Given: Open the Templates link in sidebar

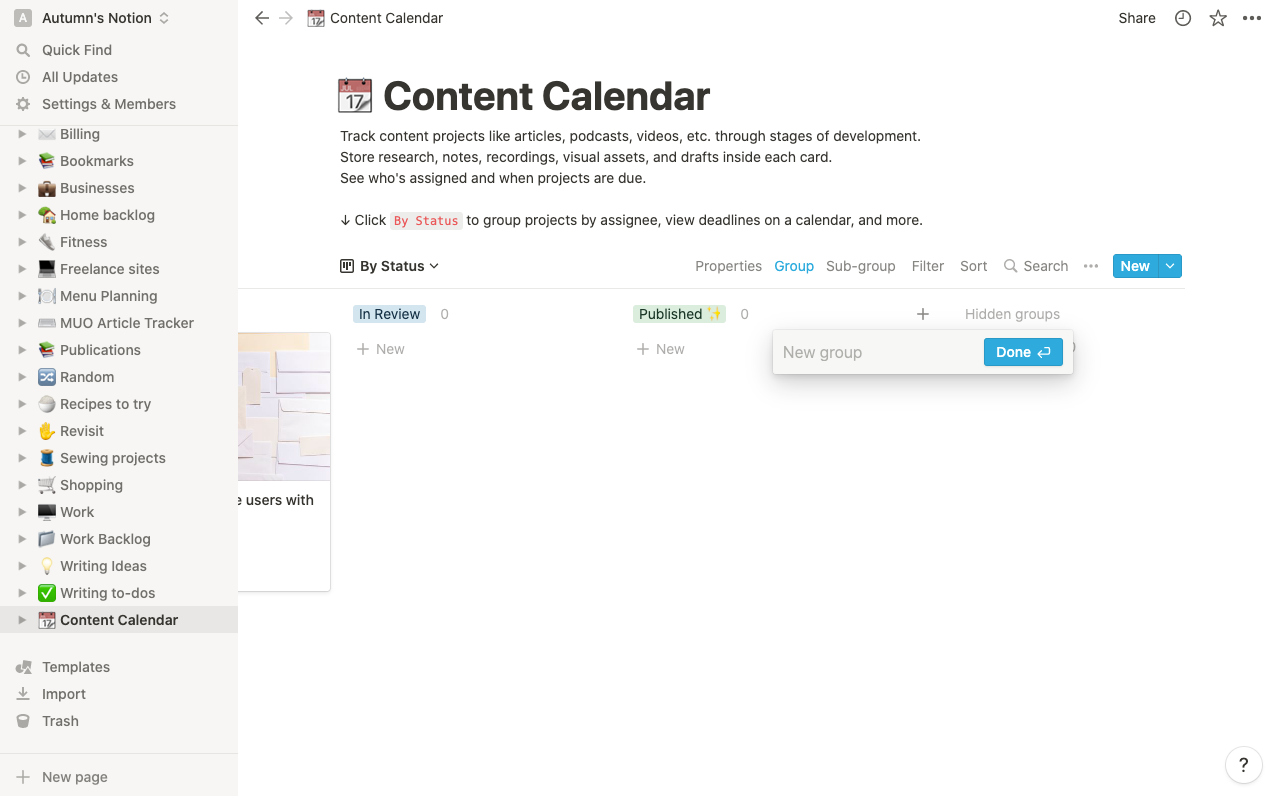Looking at the screenshot, I should click(x=76, y=667).
